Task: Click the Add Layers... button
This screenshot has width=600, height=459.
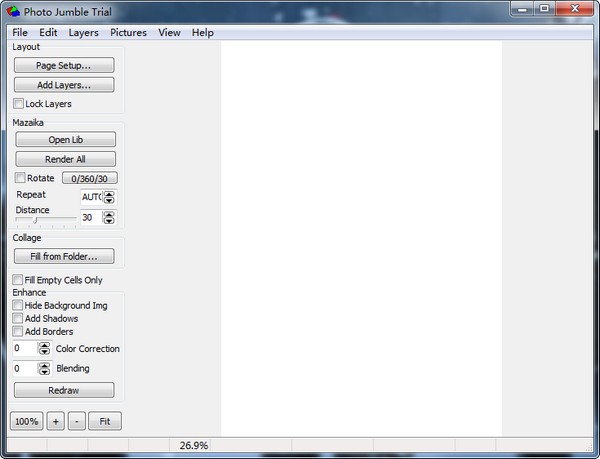Action: pos(64,85)
